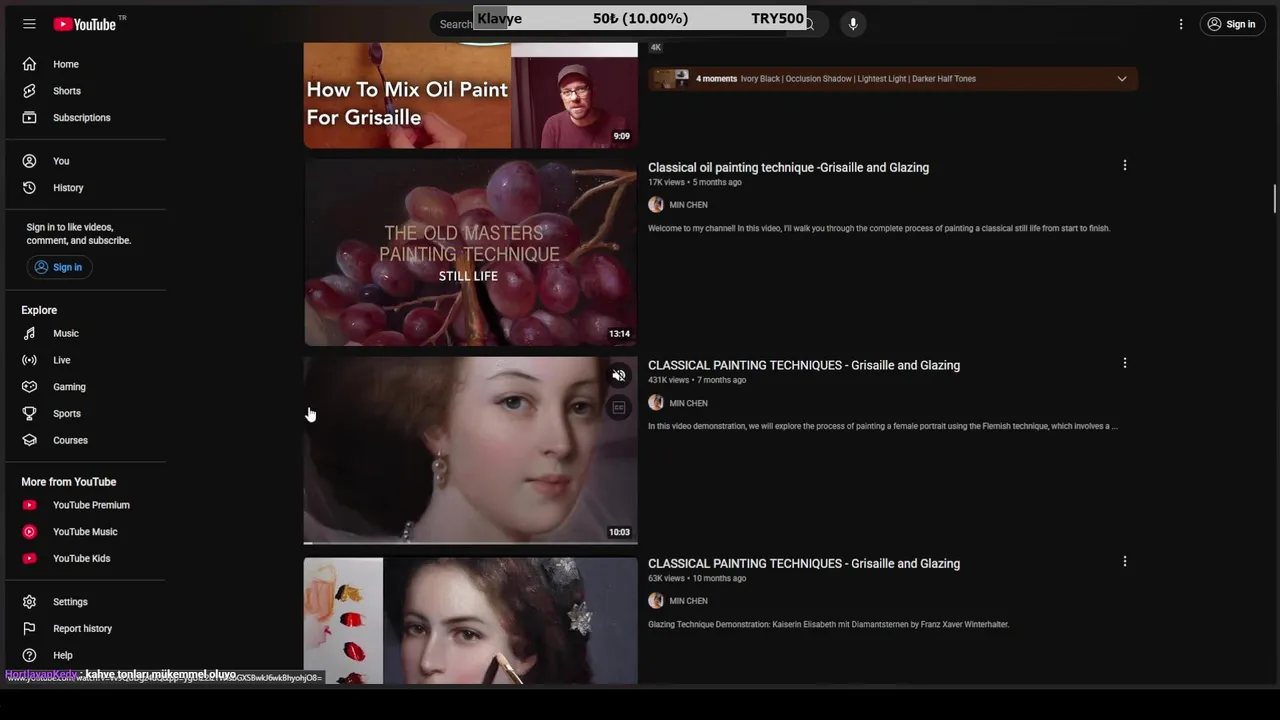Image resolution: width=1280 pixels, height=720 pixels.
Task: Open the hamburger guide menu
Action: click(x=29, y=24)
